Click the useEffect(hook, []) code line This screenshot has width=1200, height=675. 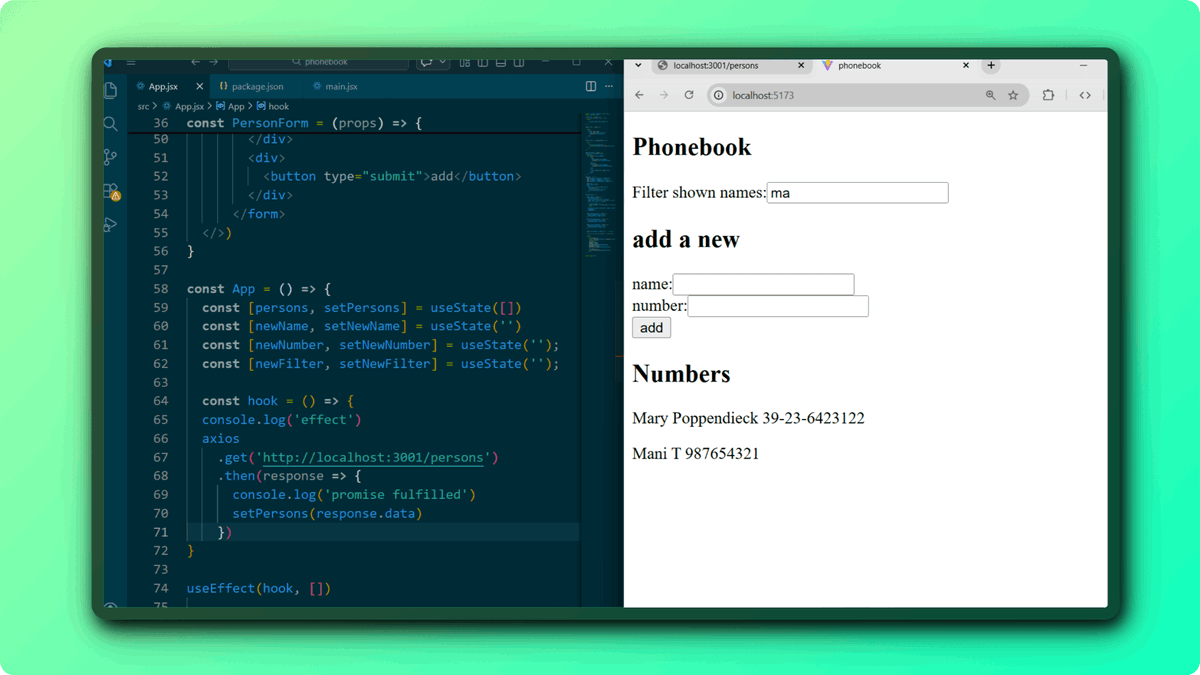[258, 588]
